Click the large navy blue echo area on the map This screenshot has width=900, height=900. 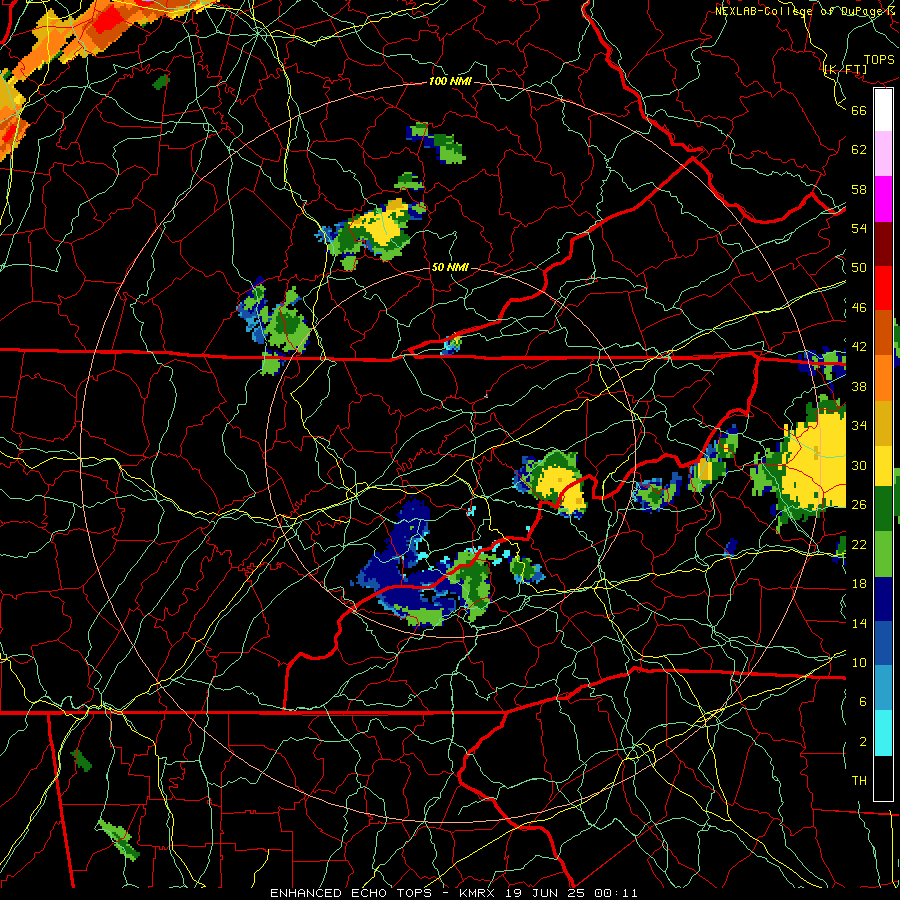(405, 565)
